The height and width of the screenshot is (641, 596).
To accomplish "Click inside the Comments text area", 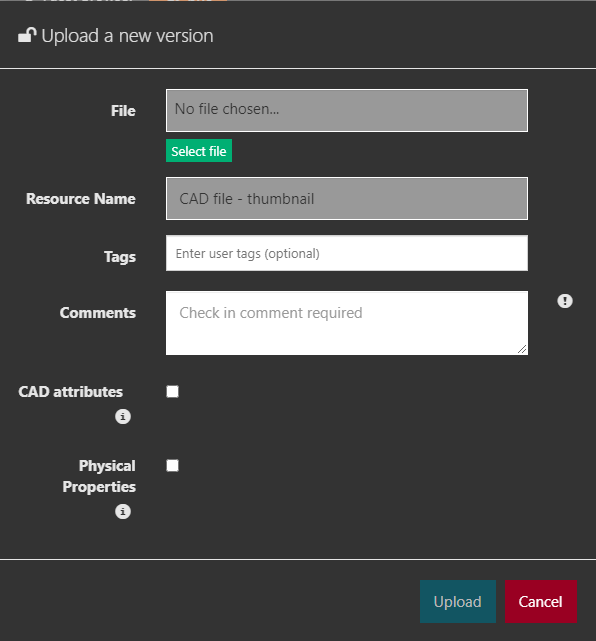I will (347, 323).
